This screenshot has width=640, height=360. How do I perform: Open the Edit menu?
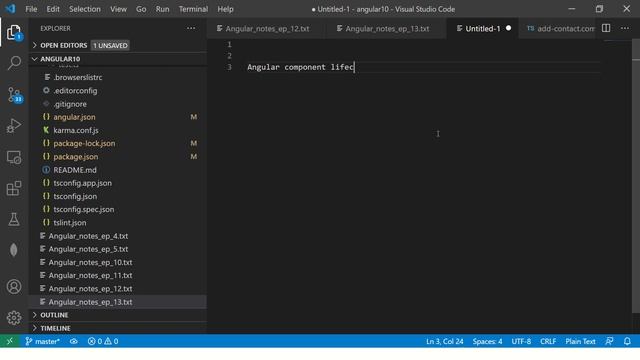point(53,9)
